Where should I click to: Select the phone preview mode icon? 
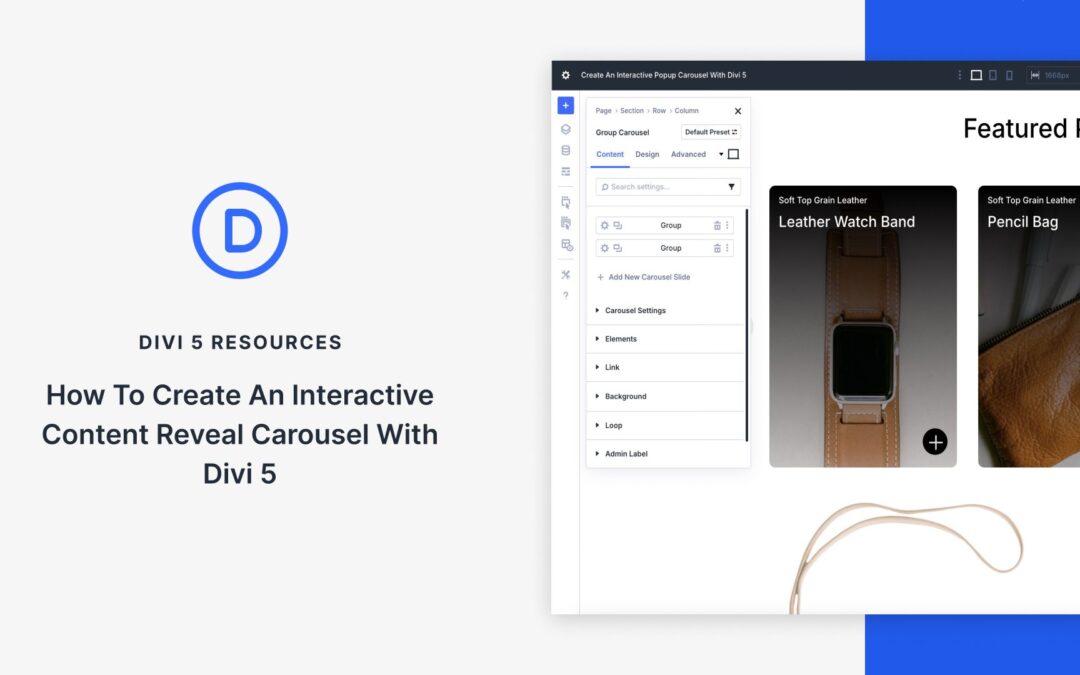tap(1010, 75)
